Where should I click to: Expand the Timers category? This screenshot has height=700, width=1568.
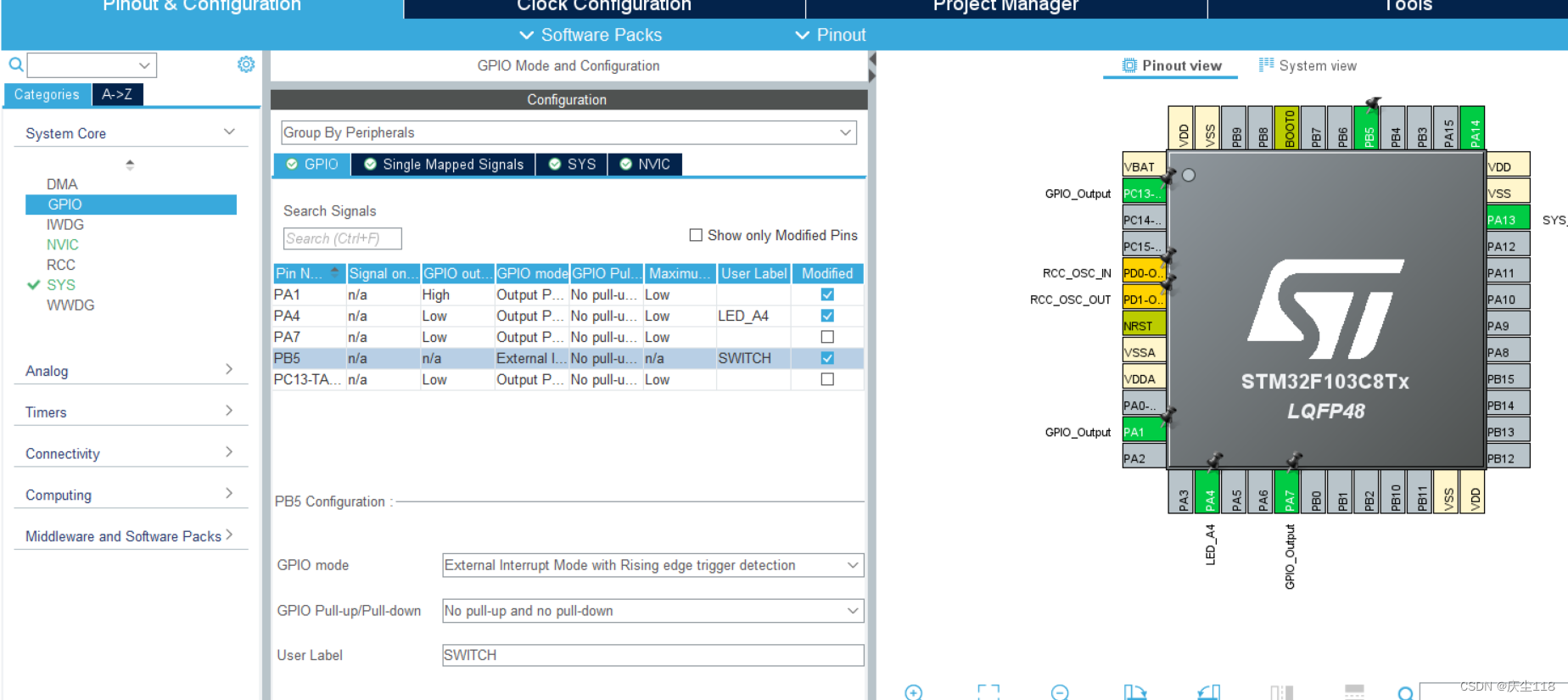(229, 411)
